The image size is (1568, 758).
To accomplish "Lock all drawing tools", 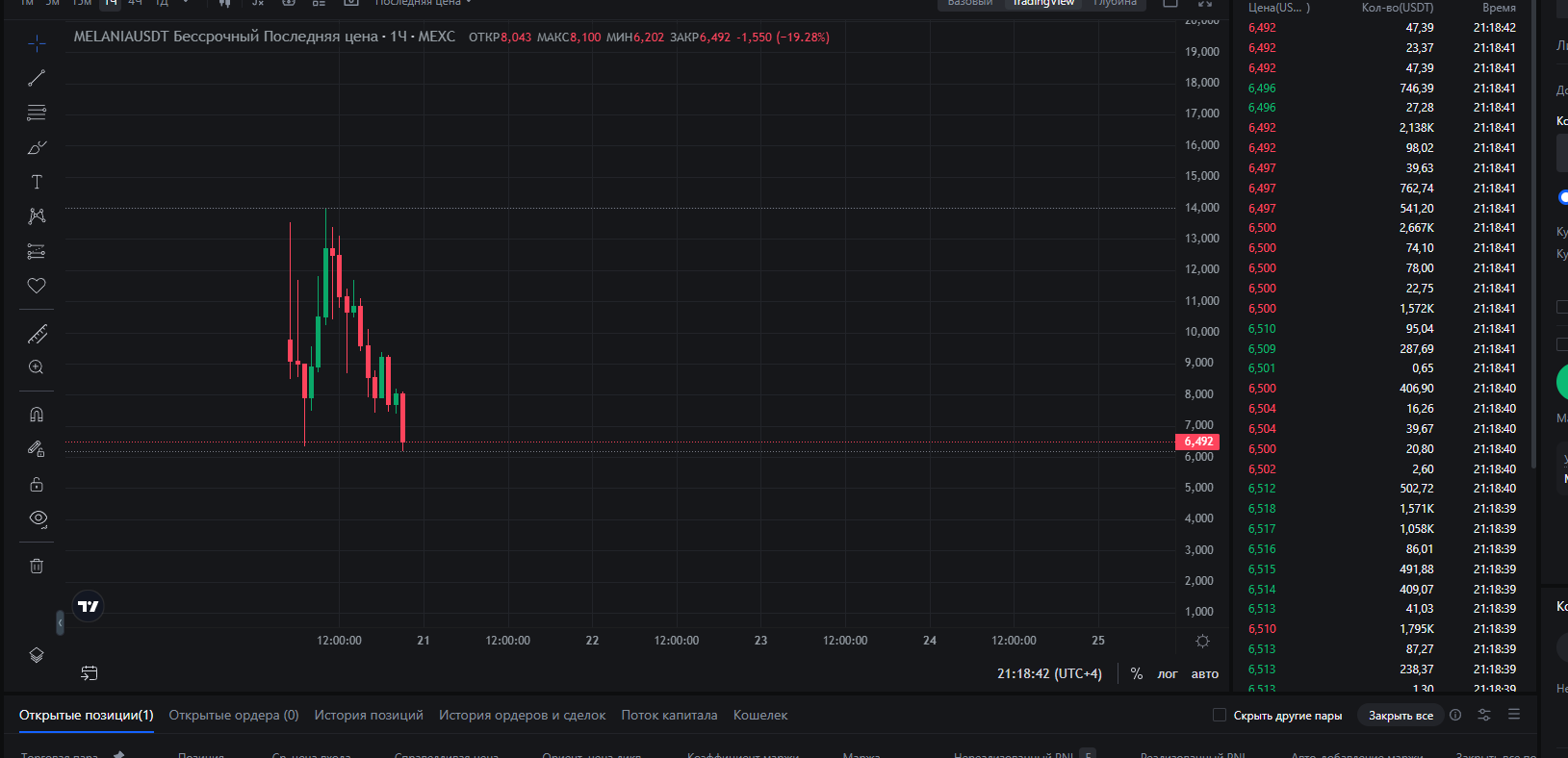I will [37, 484].
